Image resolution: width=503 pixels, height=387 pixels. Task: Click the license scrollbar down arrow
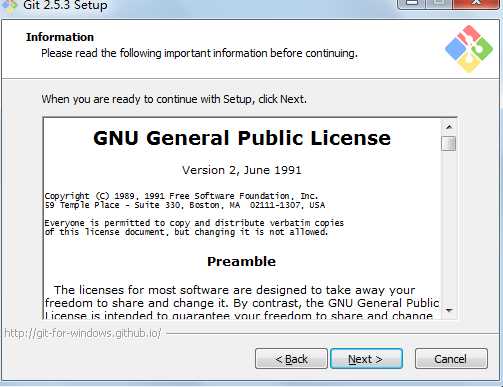[449, 310]
